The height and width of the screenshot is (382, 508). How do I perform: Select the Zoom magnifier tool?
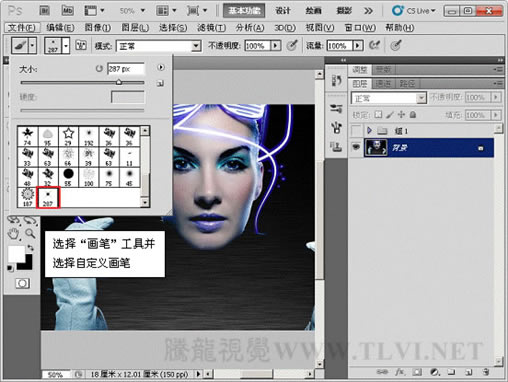(30, 234)
